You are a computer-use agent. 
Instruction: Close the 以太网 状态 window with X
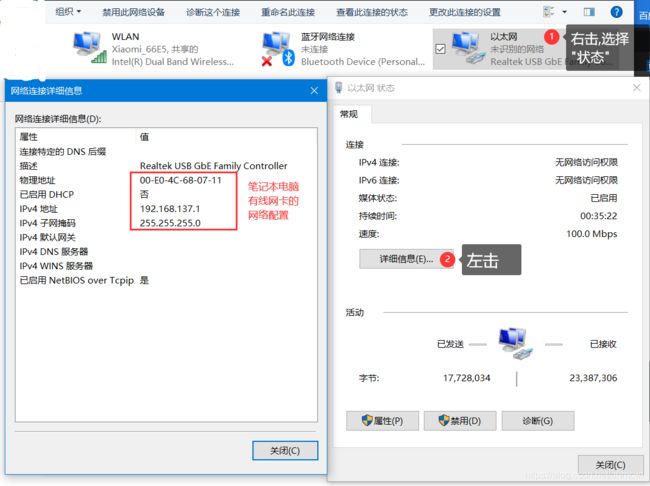click(x=637, y=87)
